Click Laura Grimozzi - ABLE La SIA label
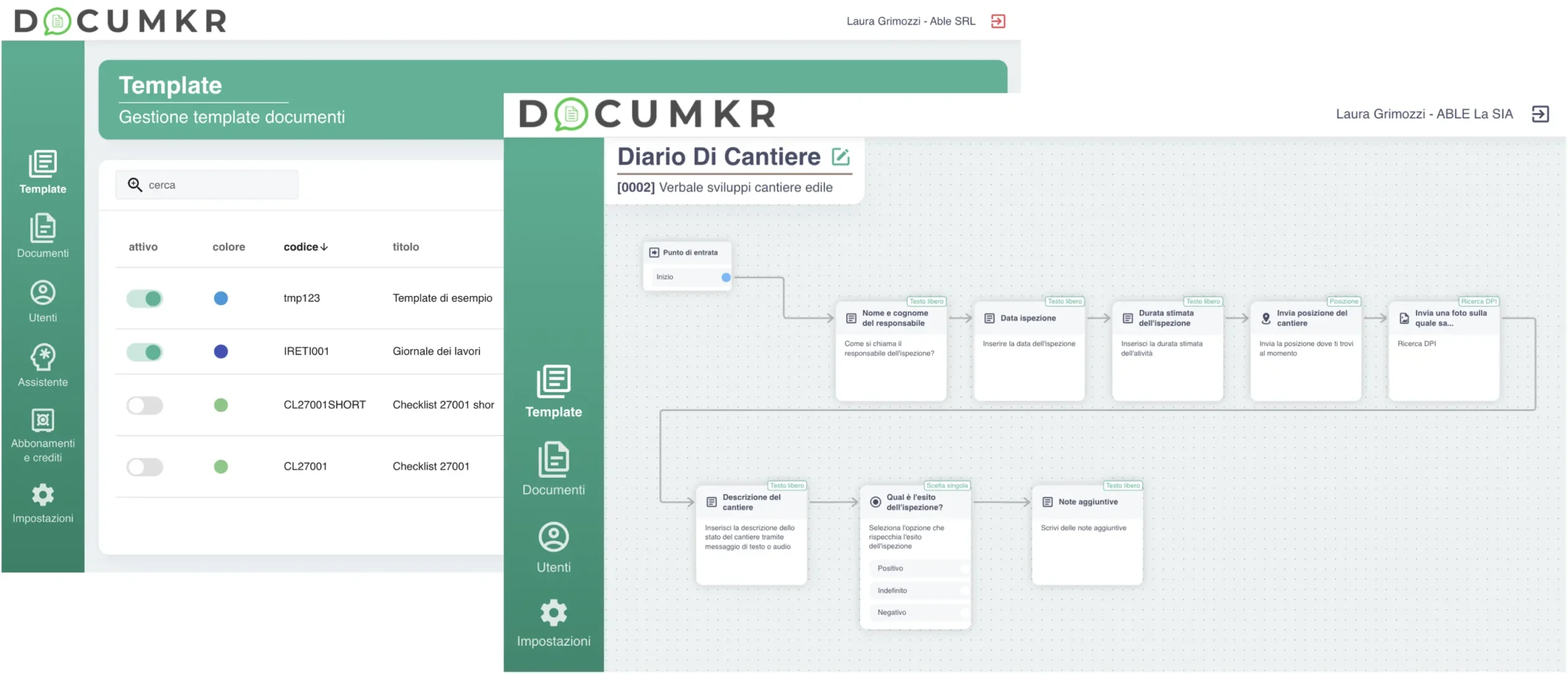The width and height of the screenshot is (1568, 674). 1424,114
